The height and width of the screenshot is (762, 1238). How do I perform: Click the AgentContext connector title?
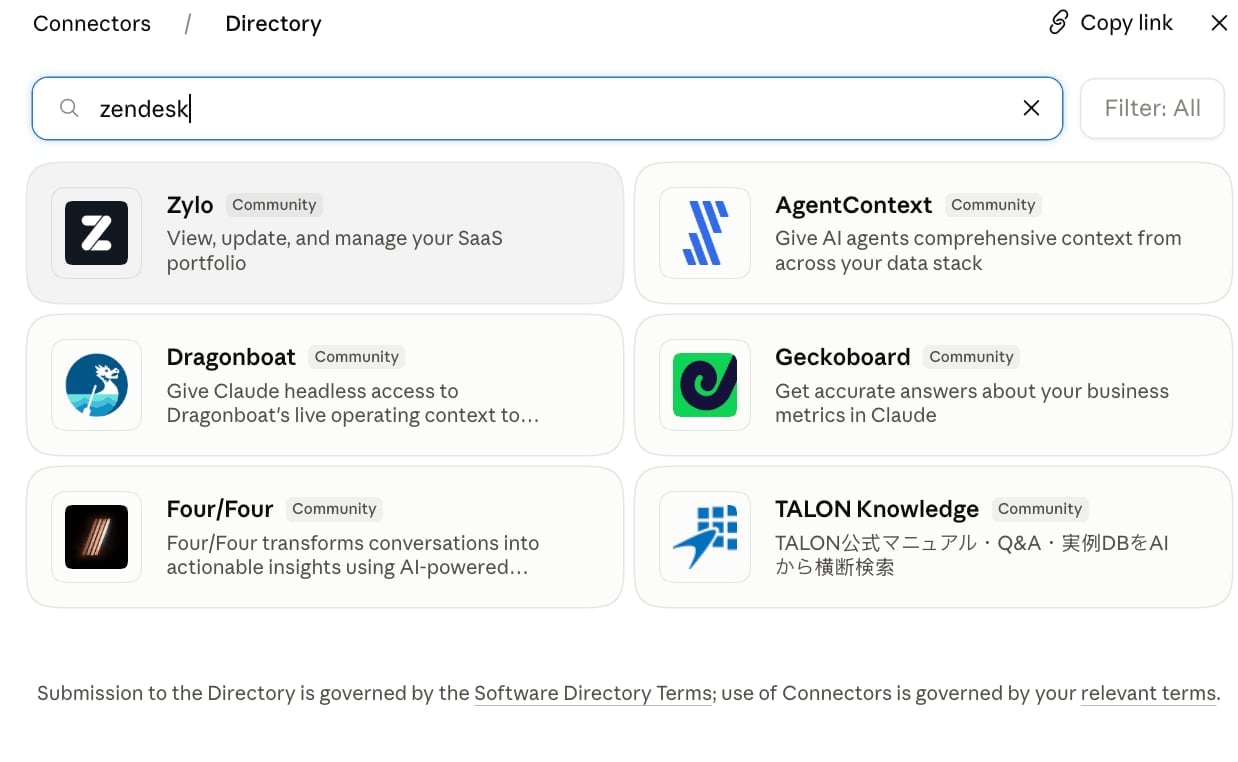[x=853, y=205]
